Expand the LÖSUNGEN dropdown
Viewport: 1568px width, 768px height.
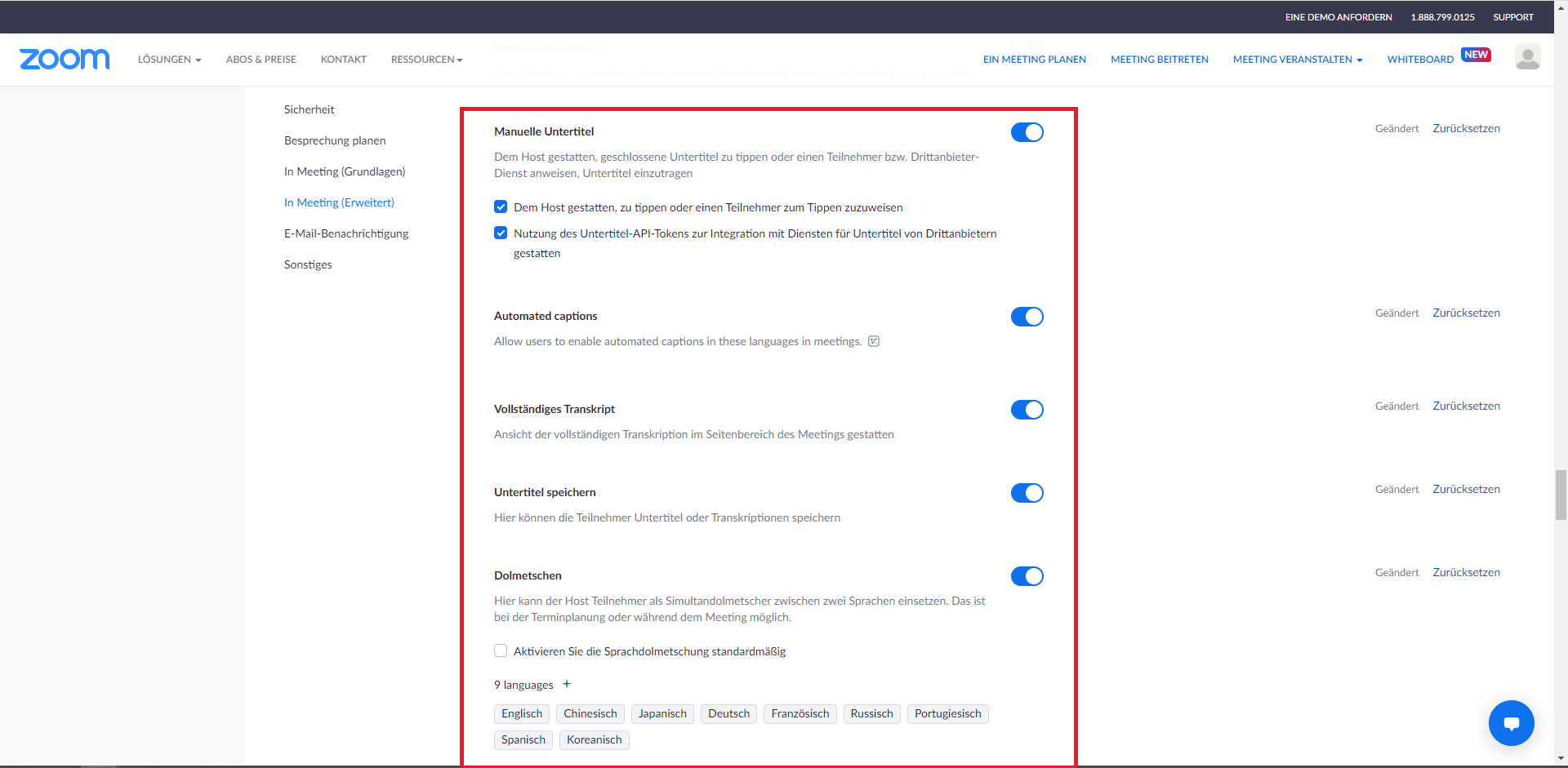[x=169, y=59]
